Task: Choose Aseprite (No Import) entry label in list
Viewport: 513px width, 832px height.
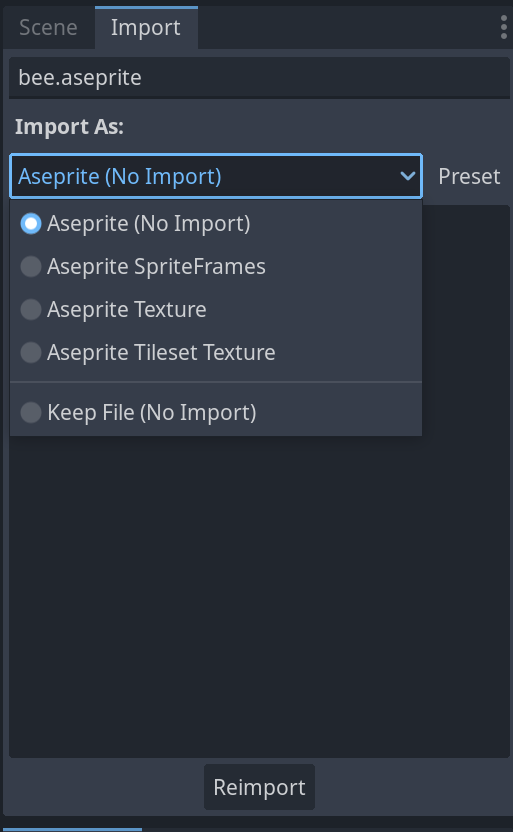Action: point(149,223)
